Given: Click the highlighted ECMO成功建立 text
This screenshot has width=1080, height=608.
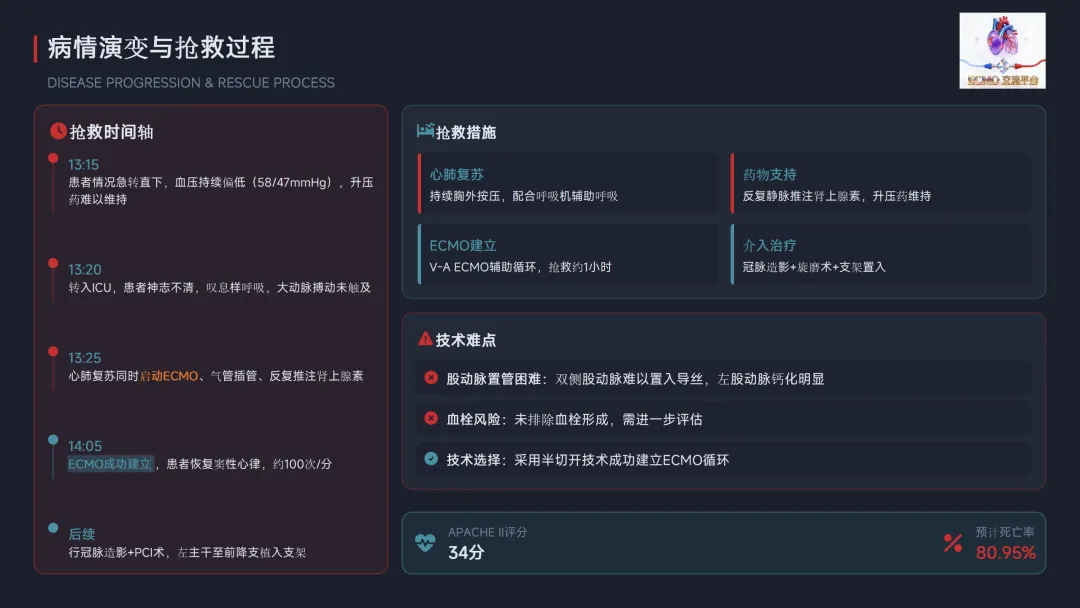Looking at the screenshot, I should point(110,464).
